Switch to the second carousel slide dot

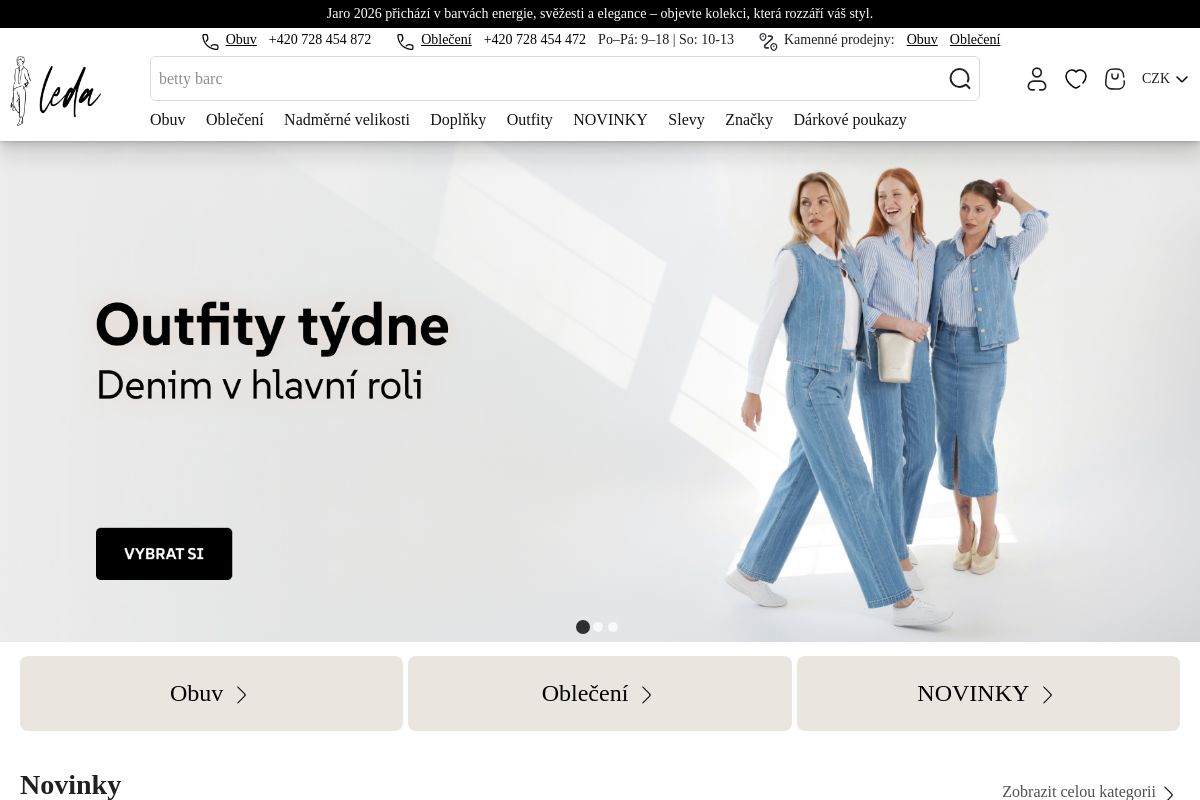pyautogui.click(x=598, y=627)
